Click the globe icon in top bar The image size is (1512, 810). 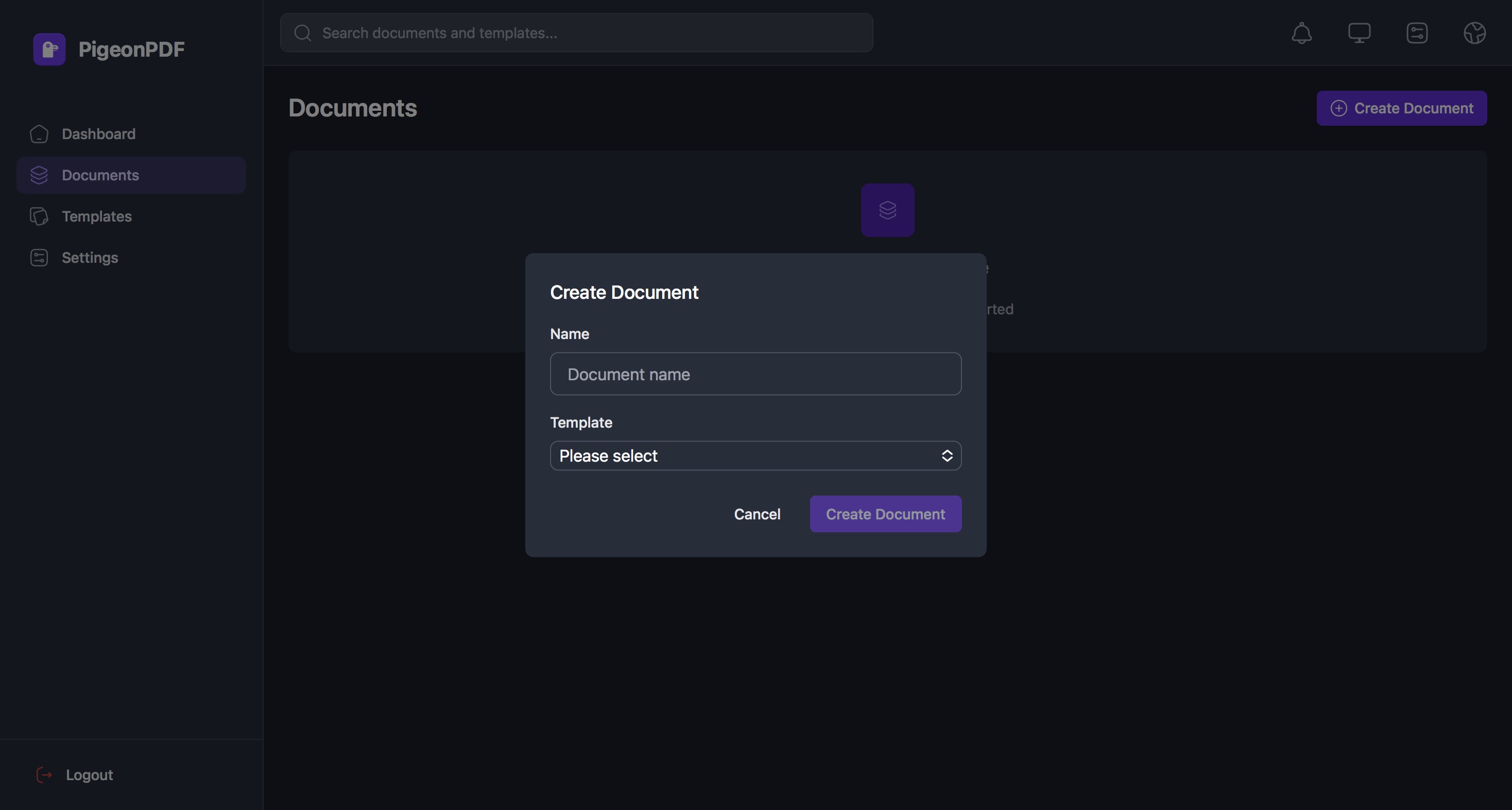pos(1474,33)
